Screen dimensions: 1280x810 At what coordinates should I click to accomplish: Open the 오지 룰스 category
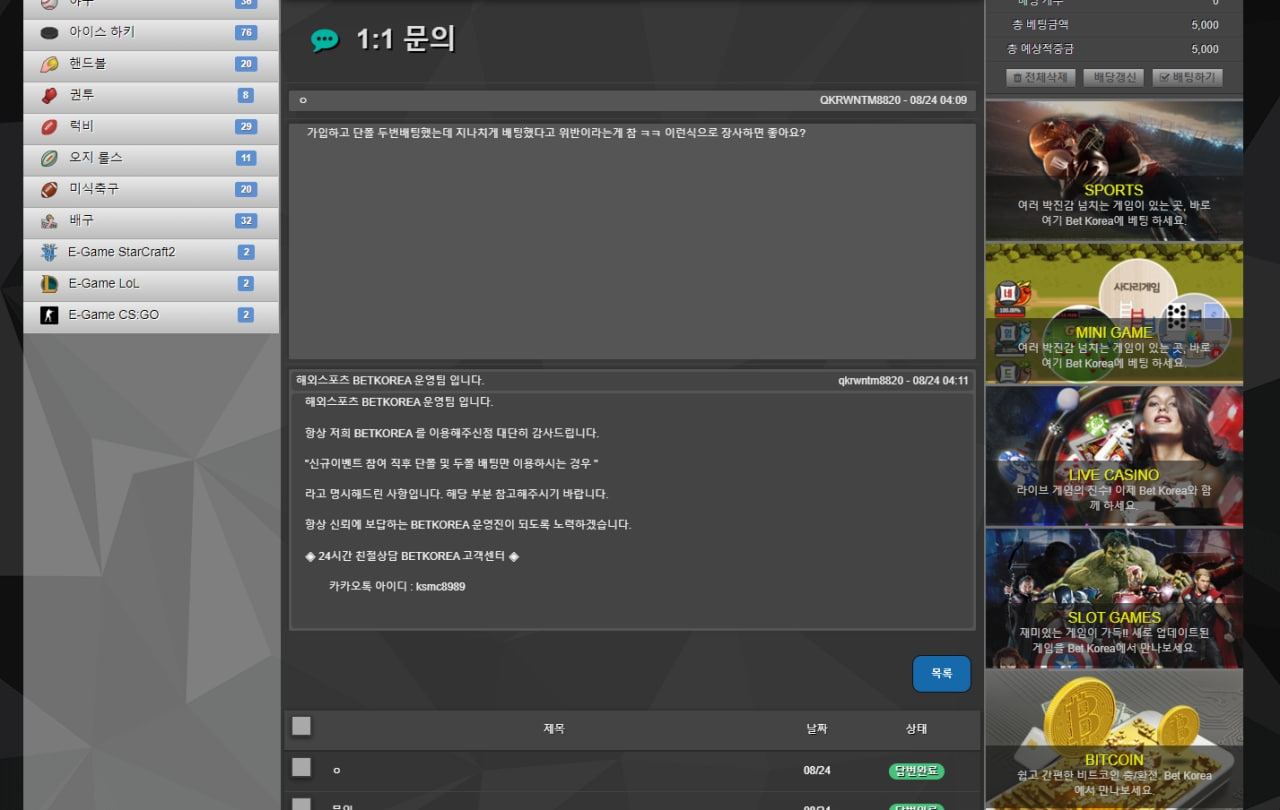click(151, 158)
